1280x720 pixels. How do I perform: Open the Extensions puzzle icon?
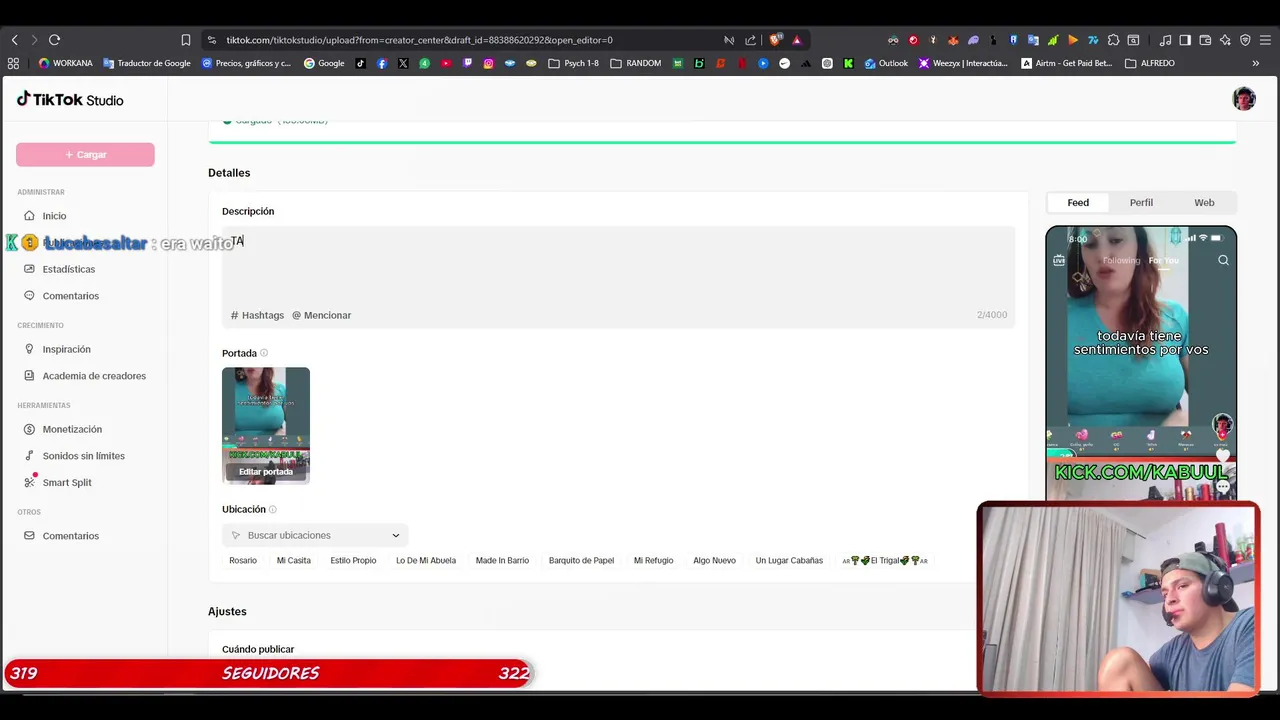pos(1113,40)
